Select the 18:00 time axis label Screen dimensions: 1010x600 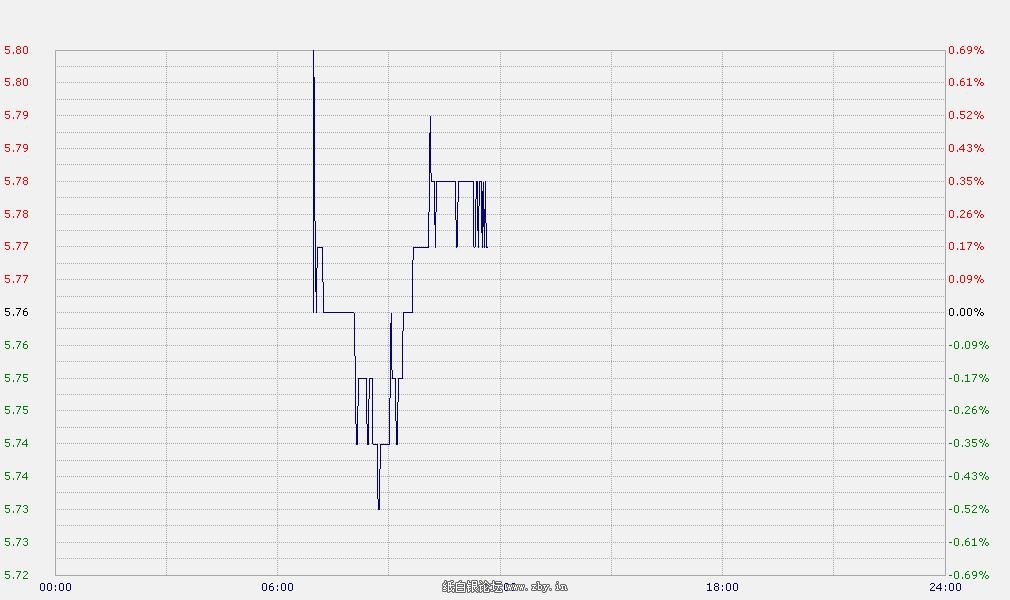[x=722, y=587]
